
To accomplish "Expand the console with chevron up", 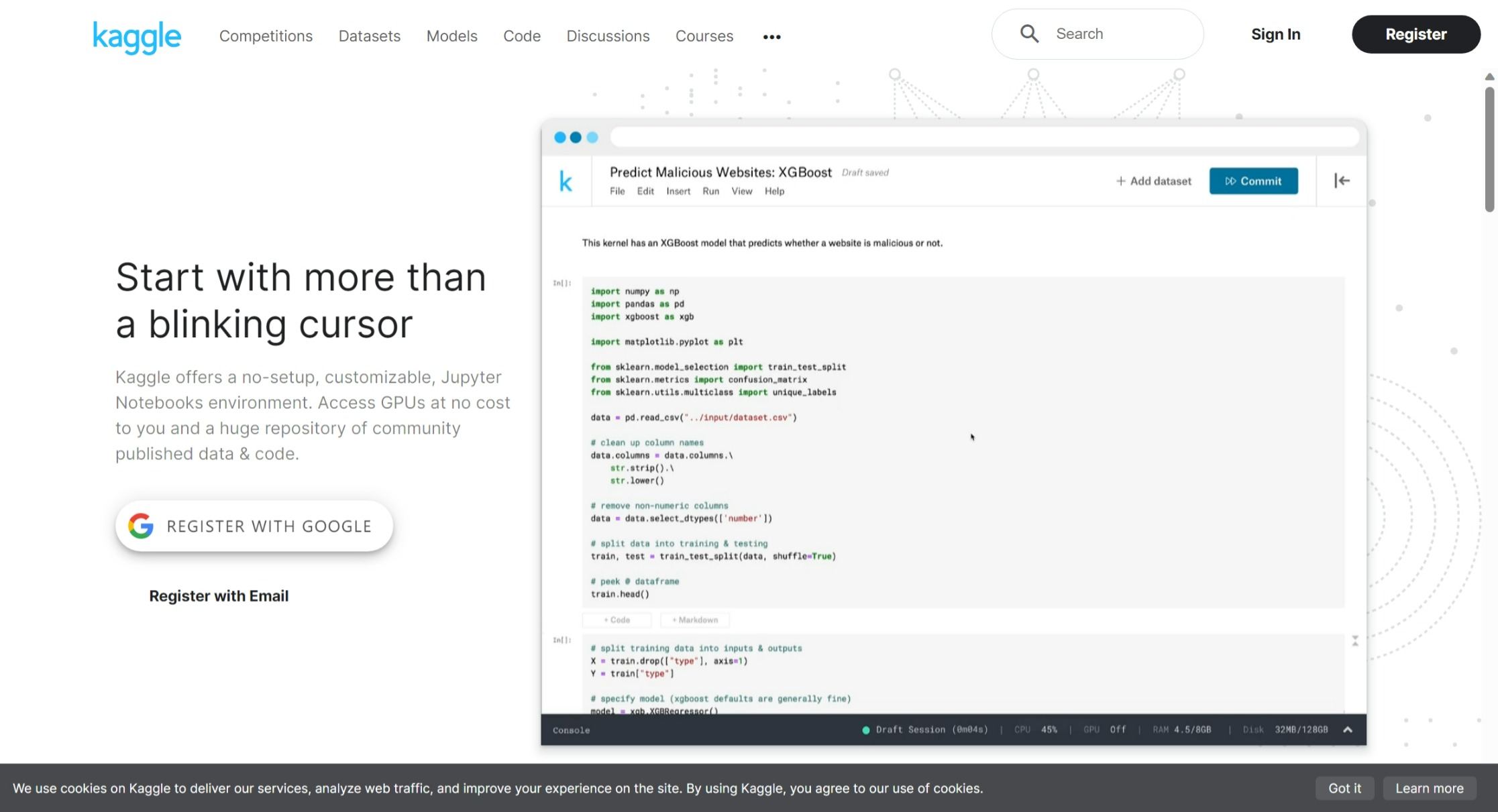I will (1348, 730).
